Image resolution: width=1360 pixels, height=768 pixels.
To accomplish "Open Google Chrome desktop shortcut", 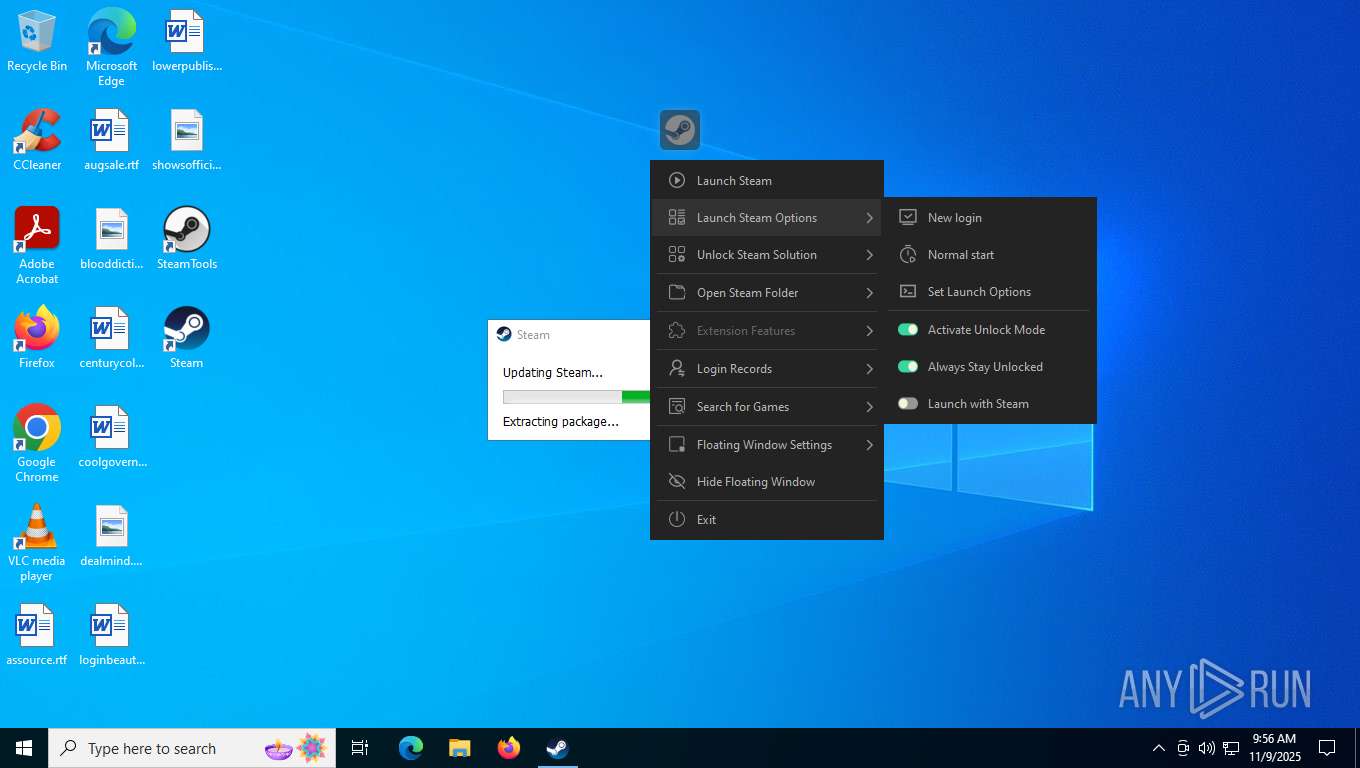I will 37,443.
